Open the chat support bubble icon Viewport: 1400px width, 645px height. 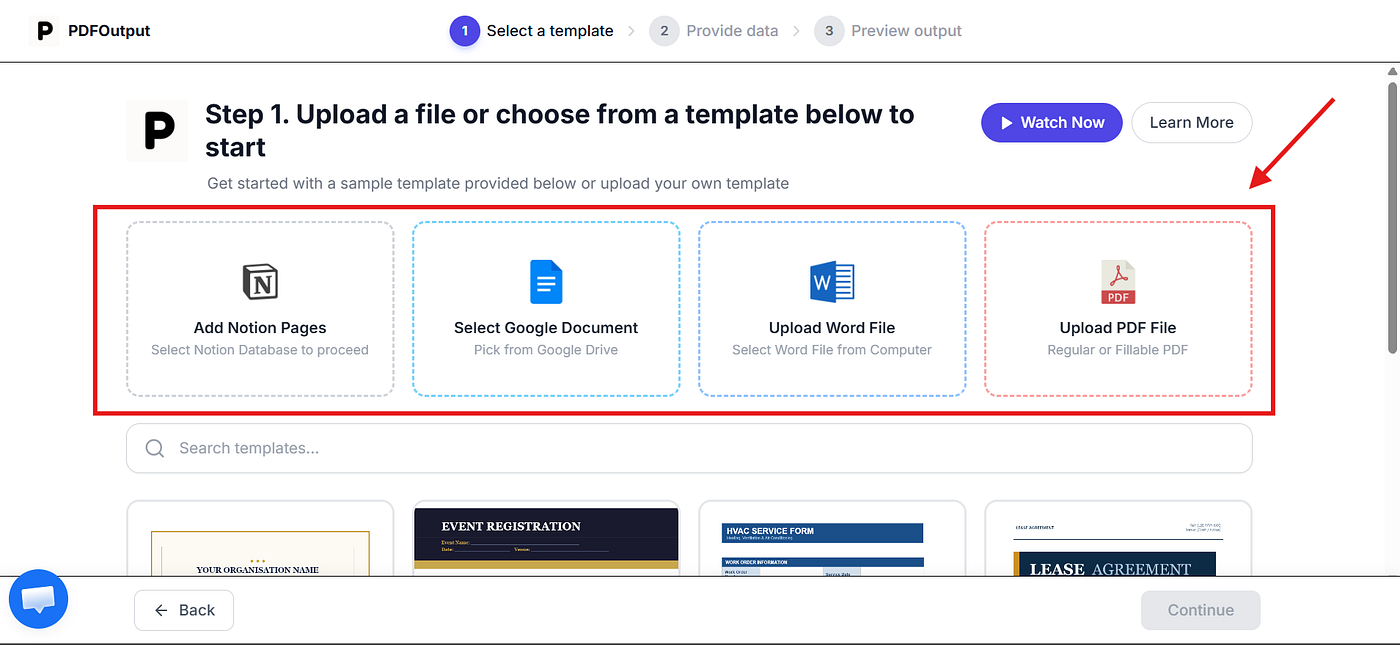[38, 600]
